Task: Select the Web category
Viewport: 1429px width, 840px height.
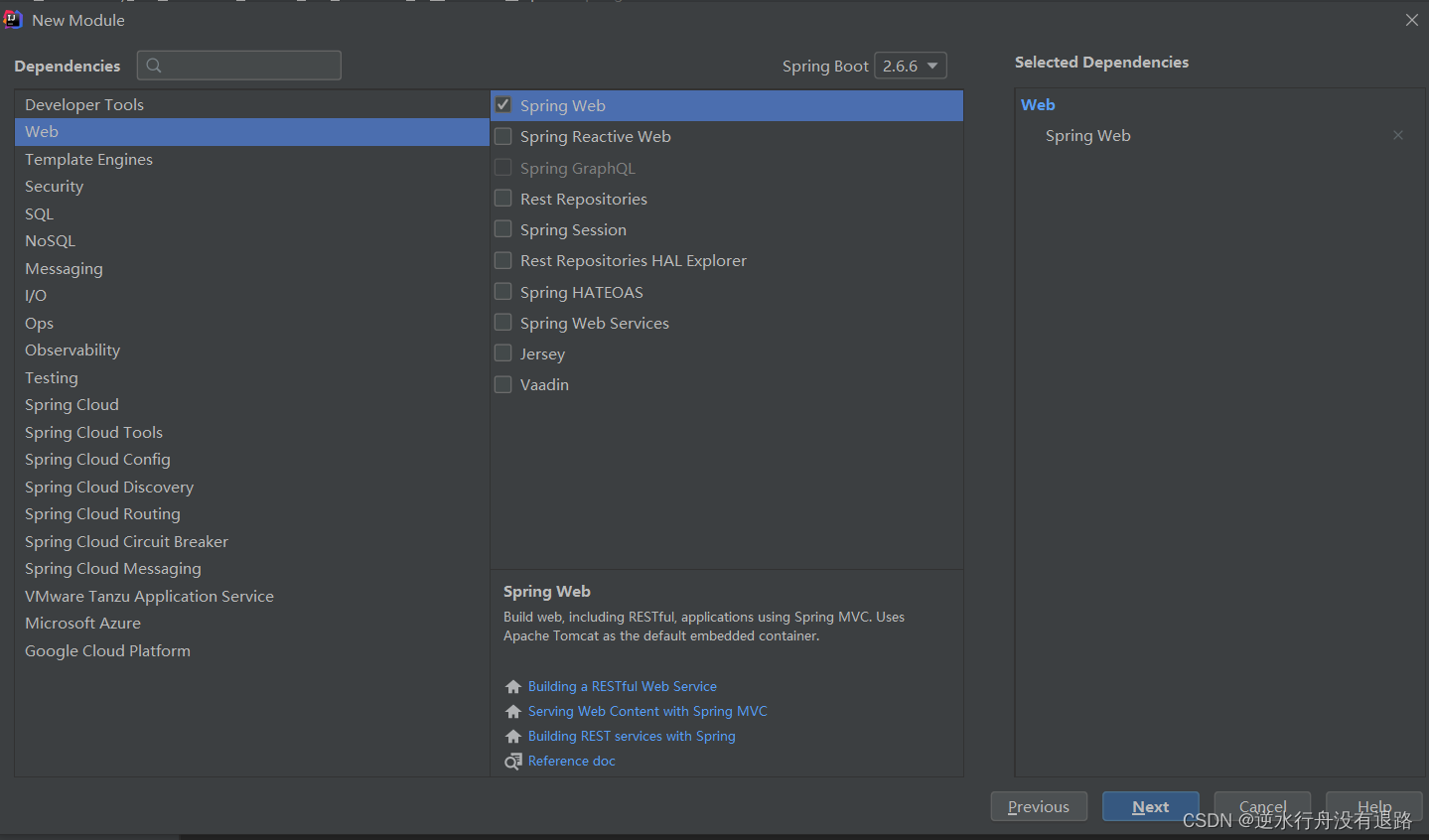Action: pos(252,132)
